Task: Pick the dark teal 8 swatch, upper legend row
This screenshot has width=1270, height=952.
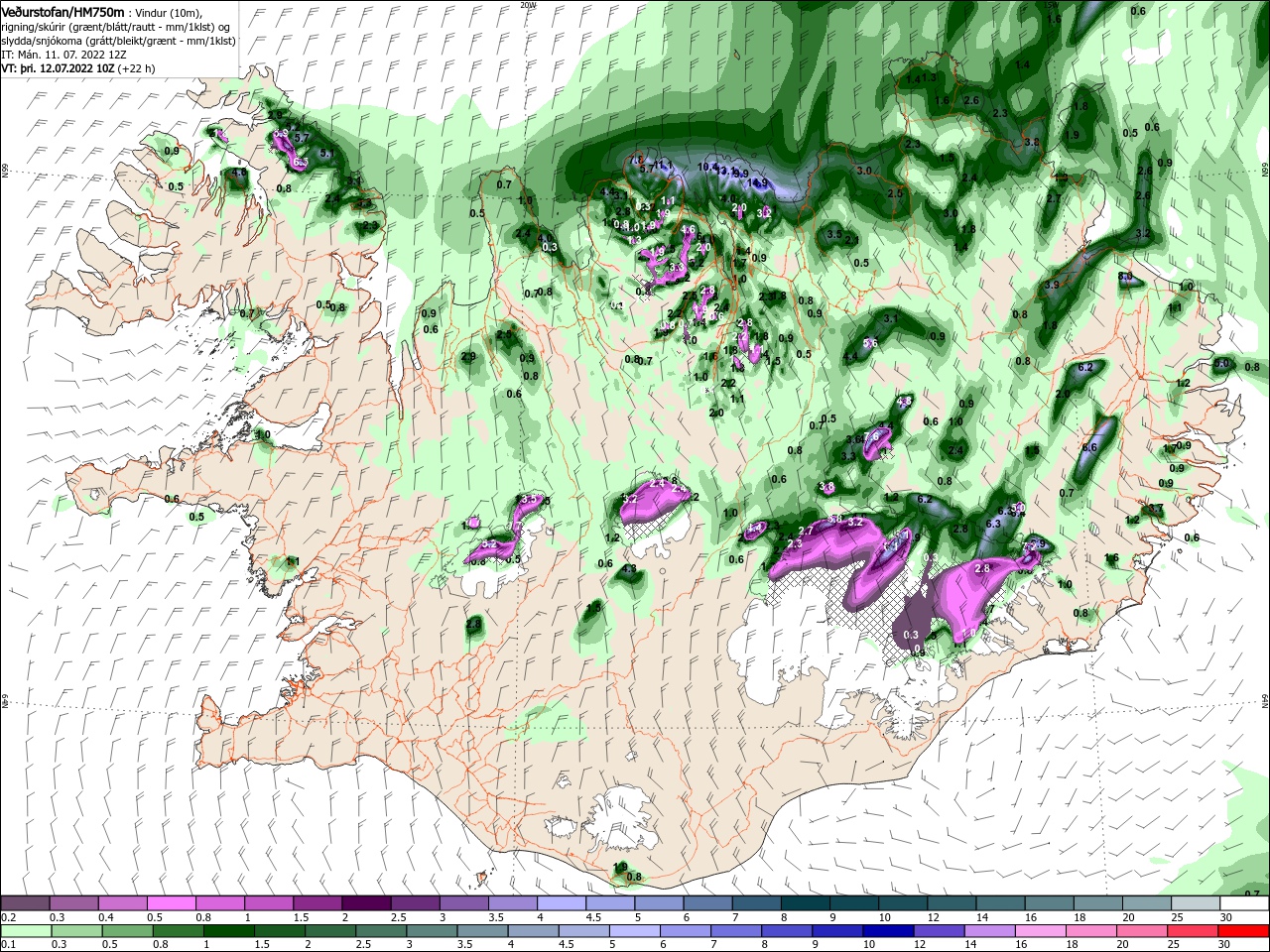Action: pos(805,903)
